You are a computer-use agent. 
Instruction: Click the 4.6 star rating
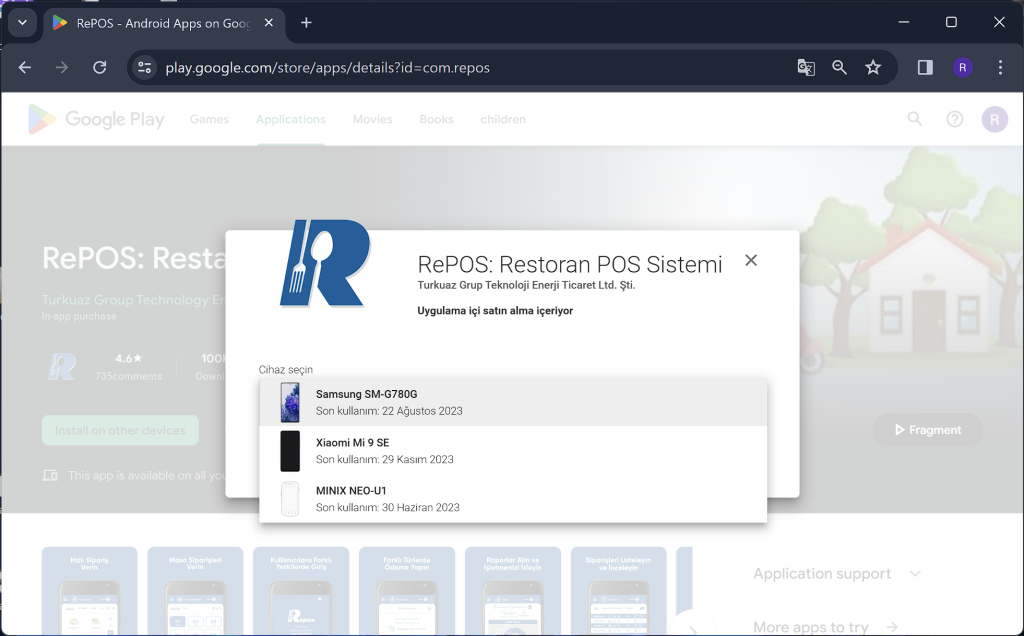[128, 358]
